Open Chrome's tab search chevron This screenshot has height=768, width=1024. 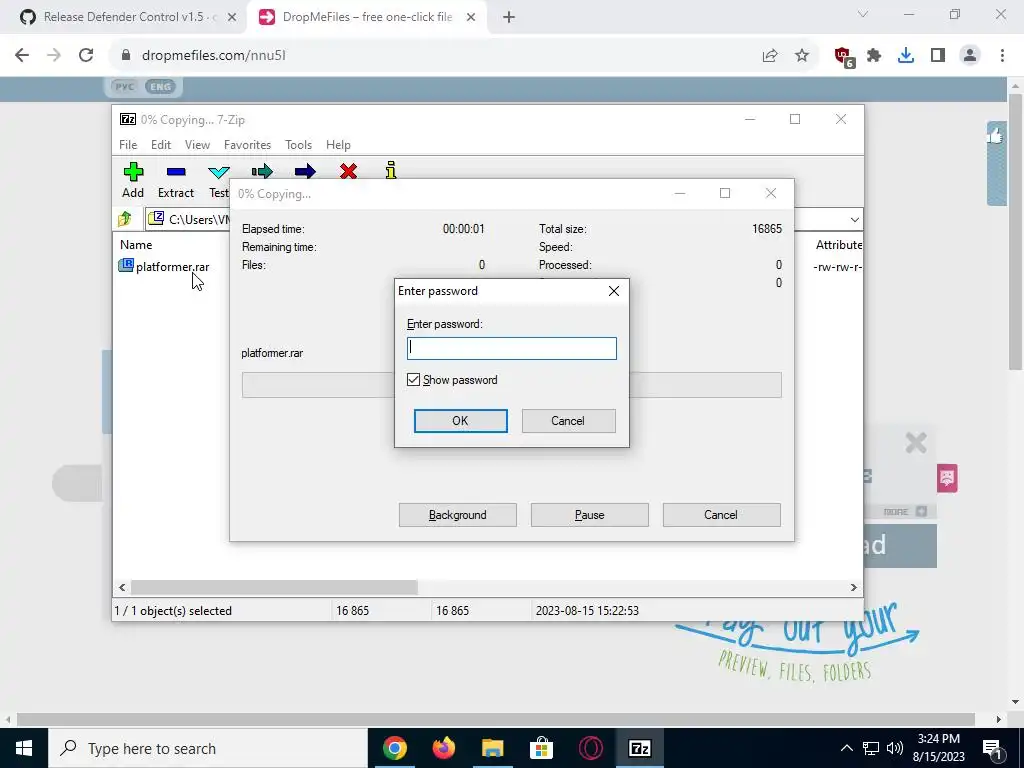[x=863, y=14]
